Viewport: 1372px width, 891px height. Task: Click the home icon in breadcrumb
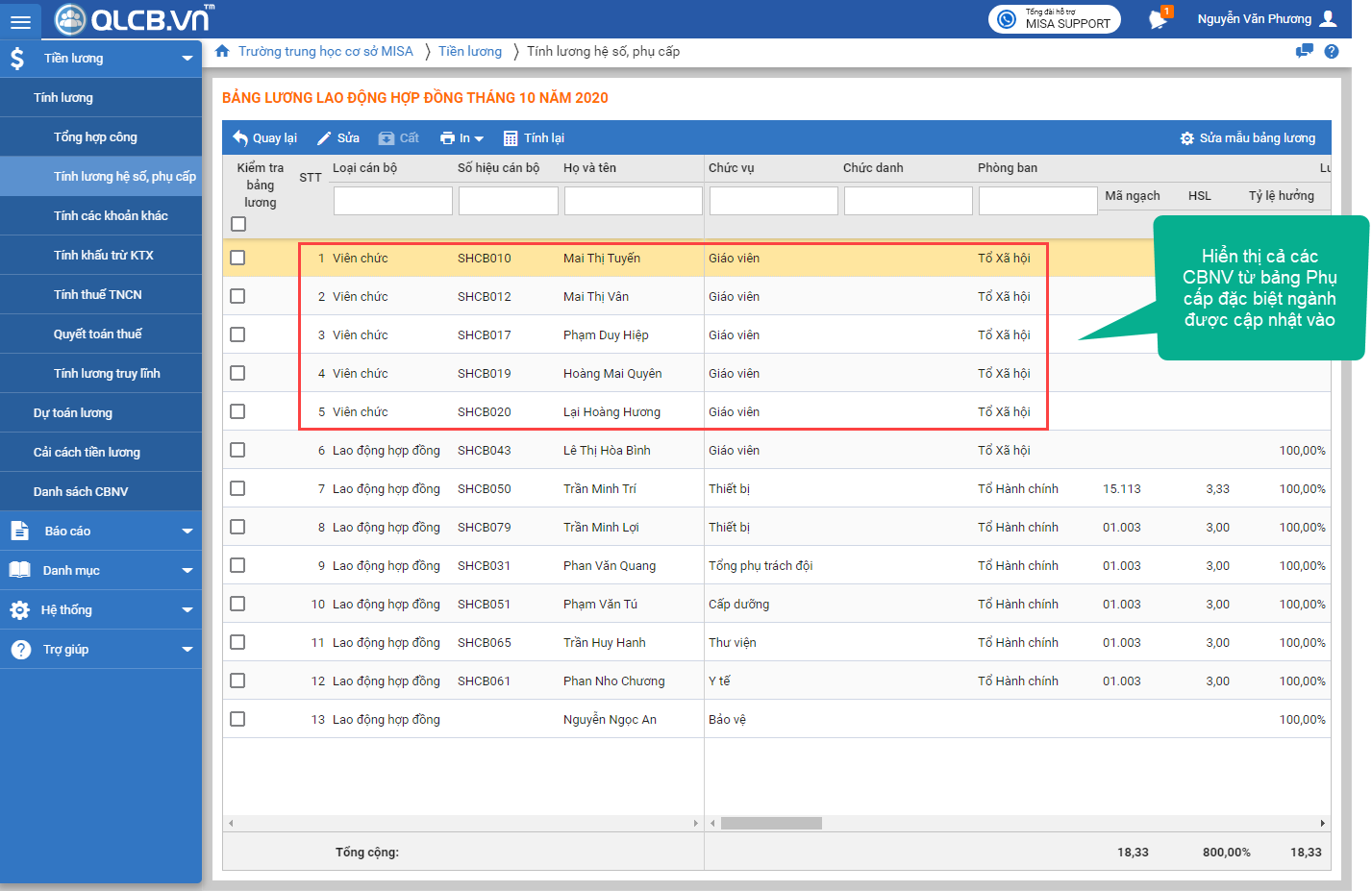pyautogui.click(x=223, y=51)
